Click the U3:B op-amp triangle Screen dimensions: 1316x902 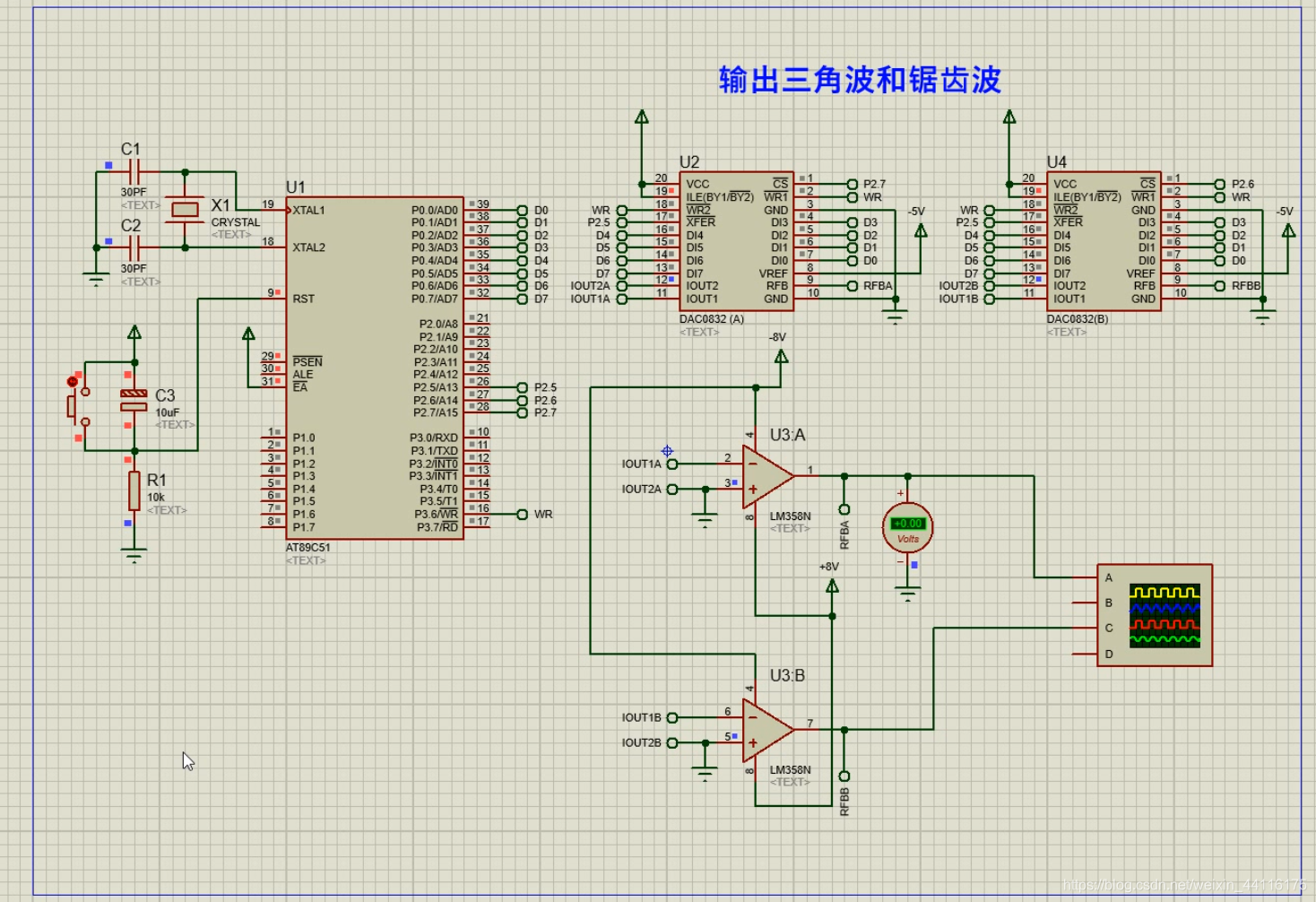click(x=767, y=730)
